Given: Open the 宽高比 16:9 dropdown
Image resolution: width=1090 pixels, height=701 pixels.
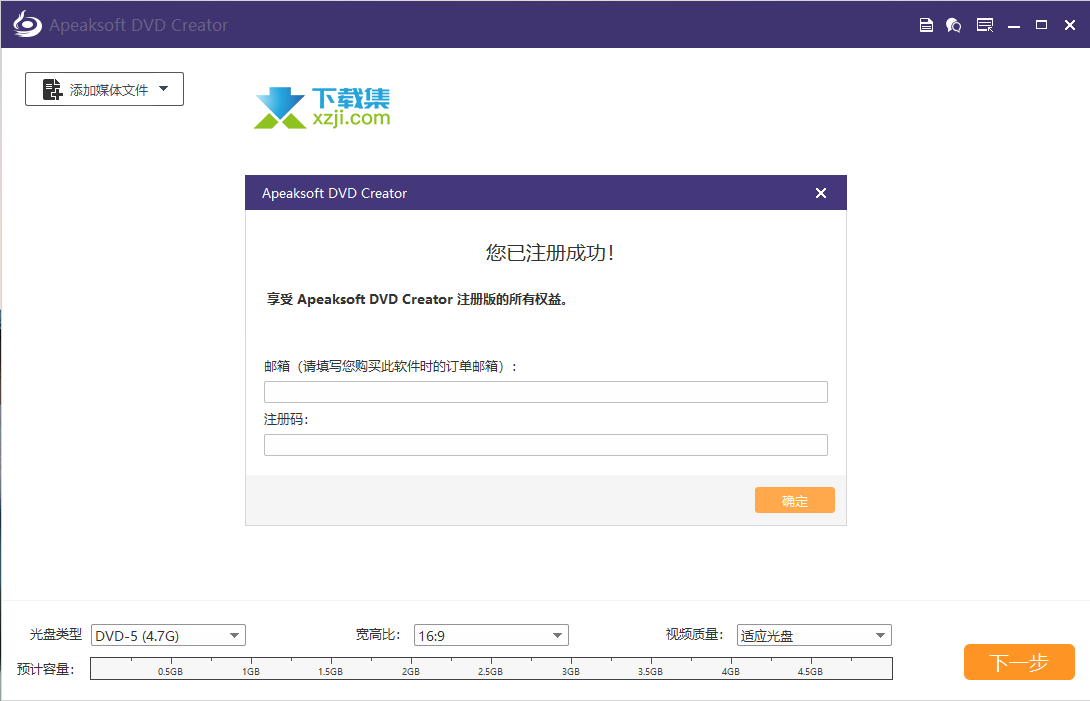Looking at the screenshot, I should coord(491,635).
